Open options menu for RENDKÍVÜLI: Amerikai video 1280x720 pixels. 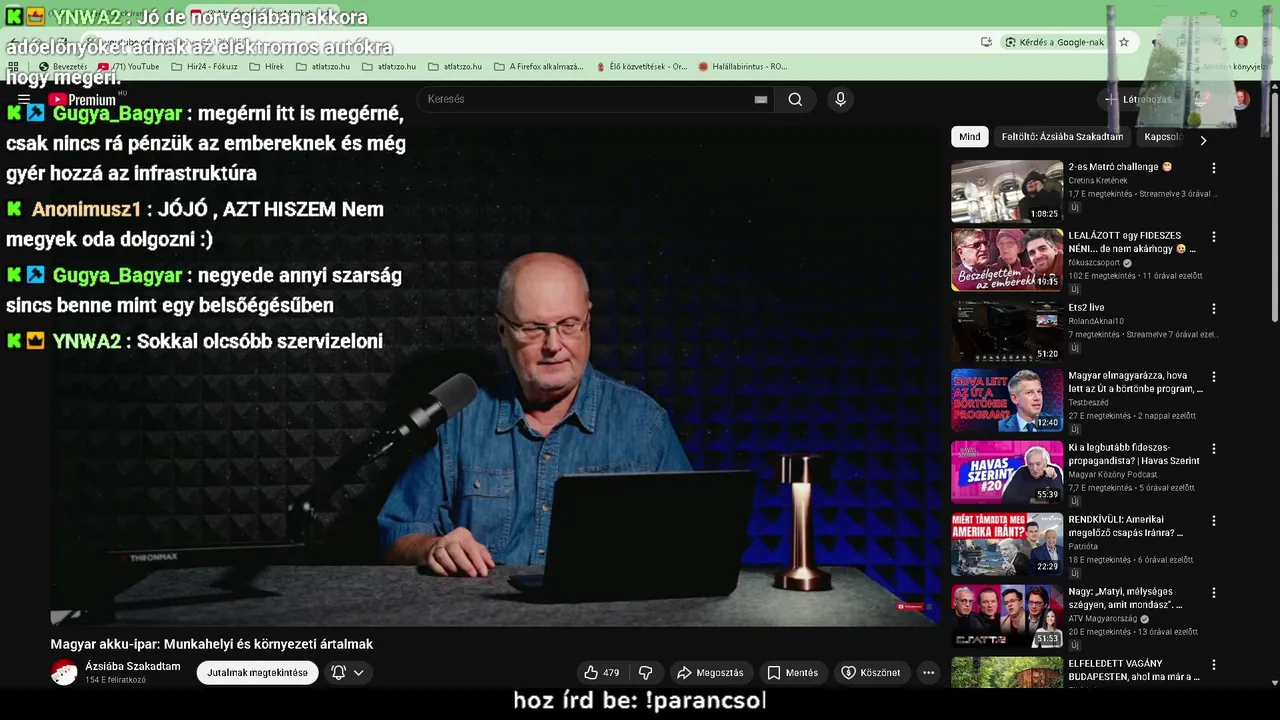point(1214,521)
